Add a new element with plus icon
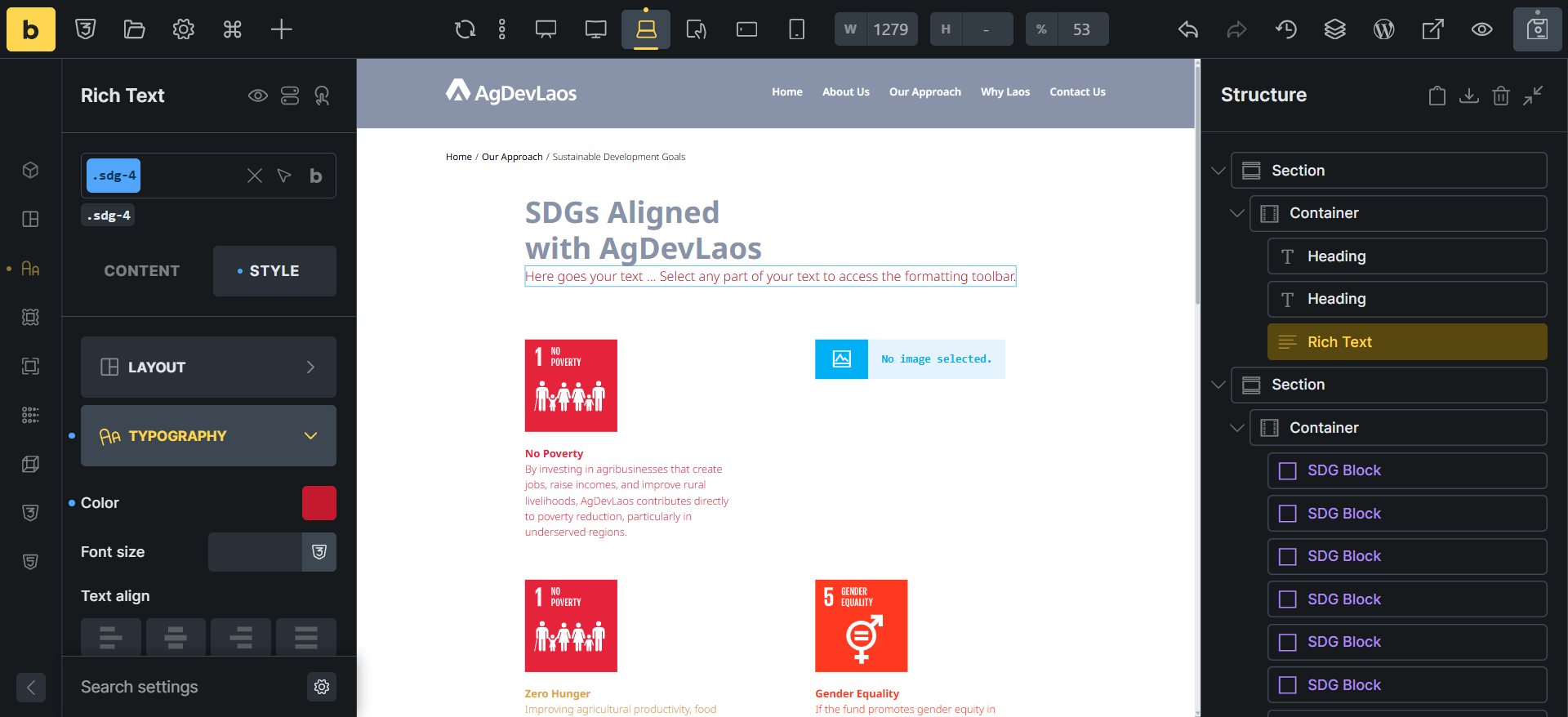Image resolution: width=1568 pixels, height=717 pixels. click(282, 29)
